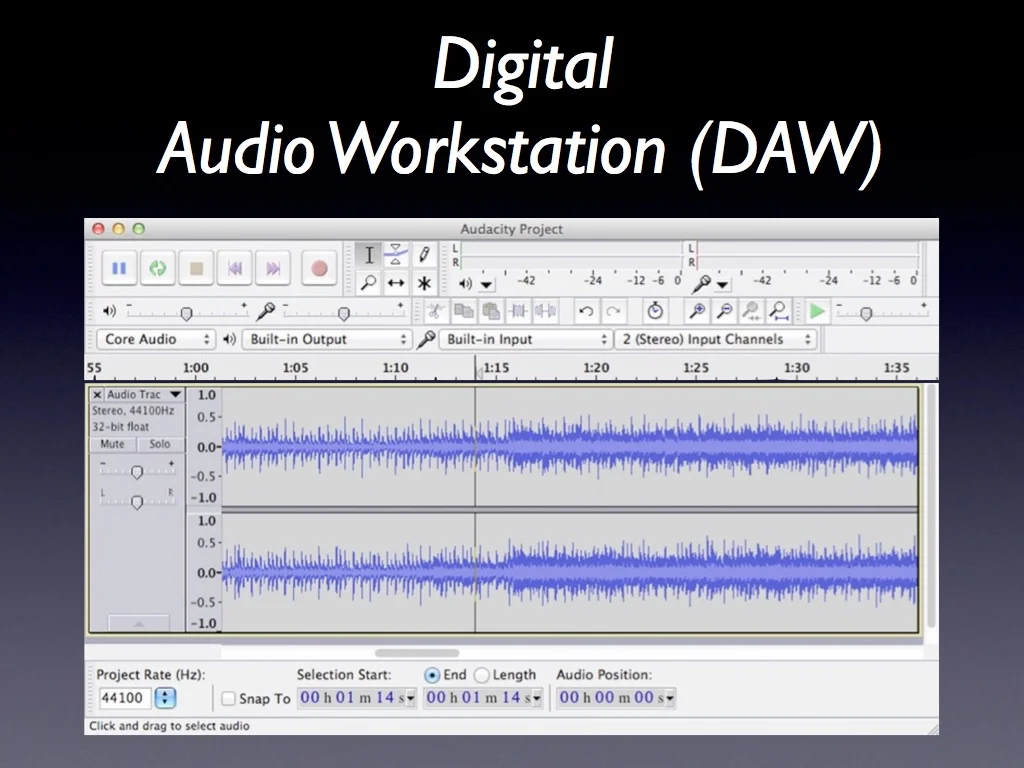The width and height of the screenshot is (1024, 768).
Task: Click the Zoom Out magnifier icon
Action: 724,312
